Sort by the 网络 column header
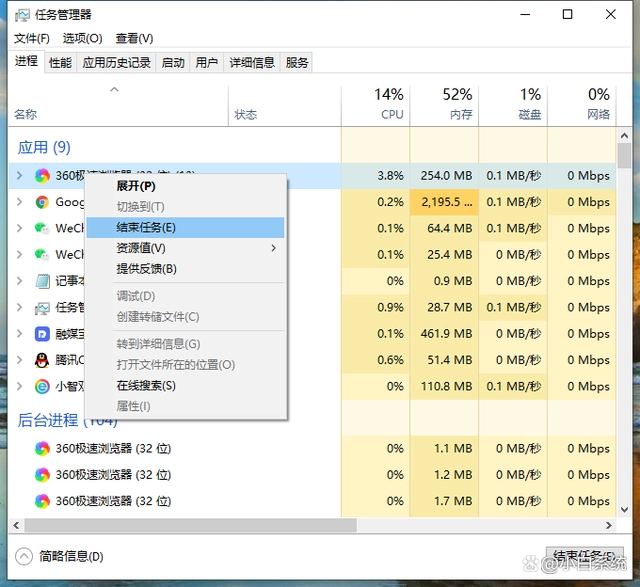 582,105
